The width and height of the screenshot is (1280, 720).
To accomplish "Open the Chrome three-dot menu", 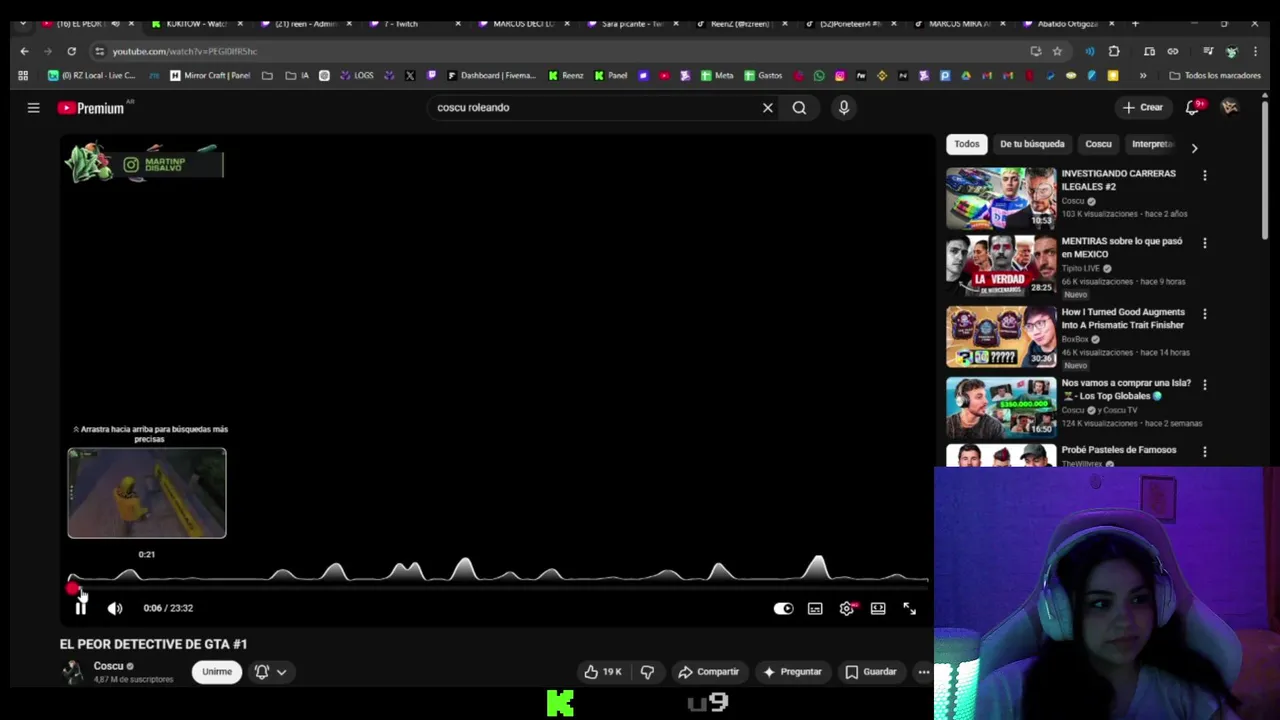I will point(1255,51).
